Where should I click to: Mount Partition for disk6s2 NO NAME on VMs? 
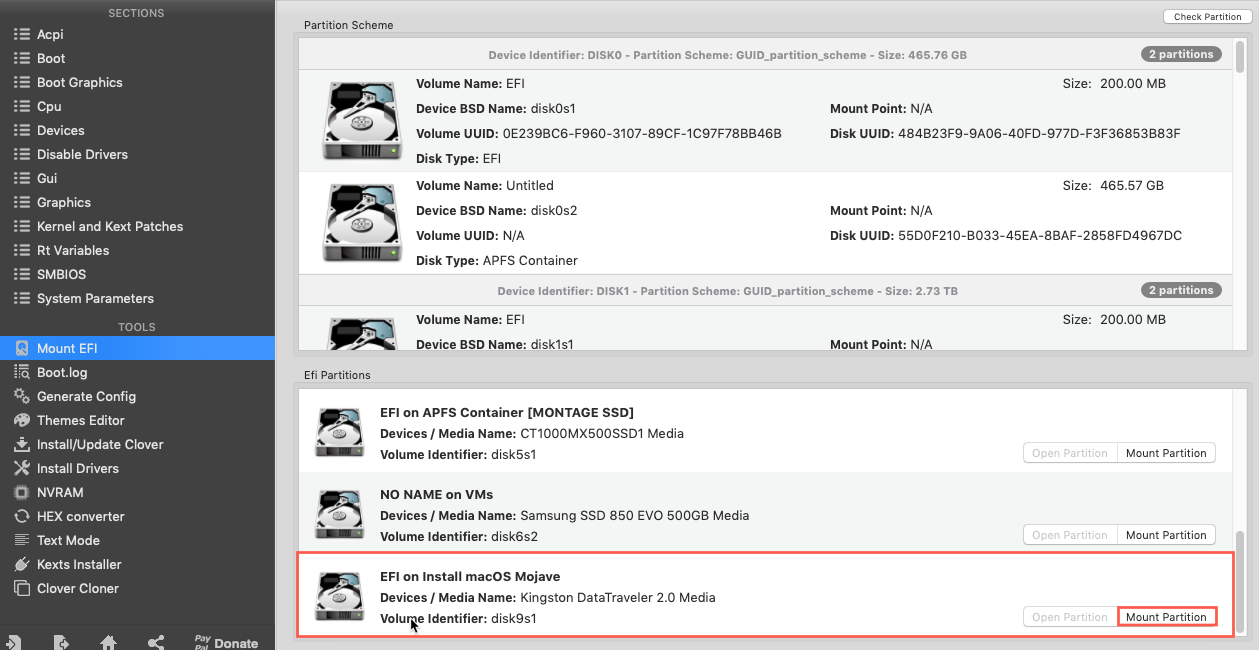(1166, 535)
